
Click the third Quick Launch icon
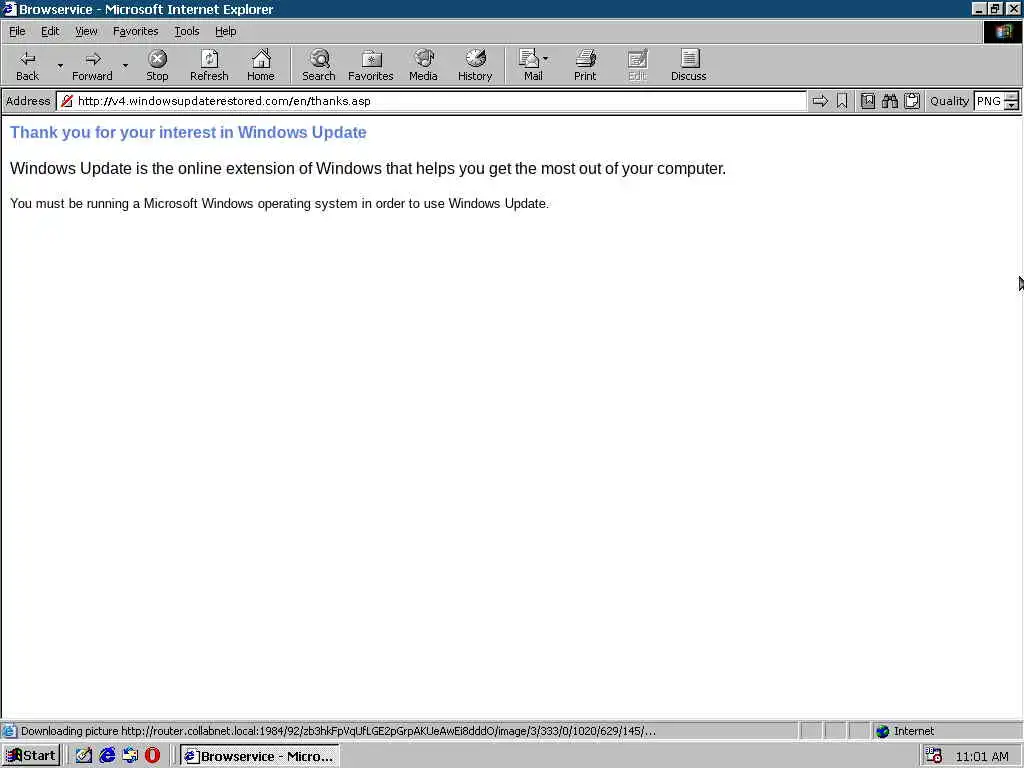[130, 756]
